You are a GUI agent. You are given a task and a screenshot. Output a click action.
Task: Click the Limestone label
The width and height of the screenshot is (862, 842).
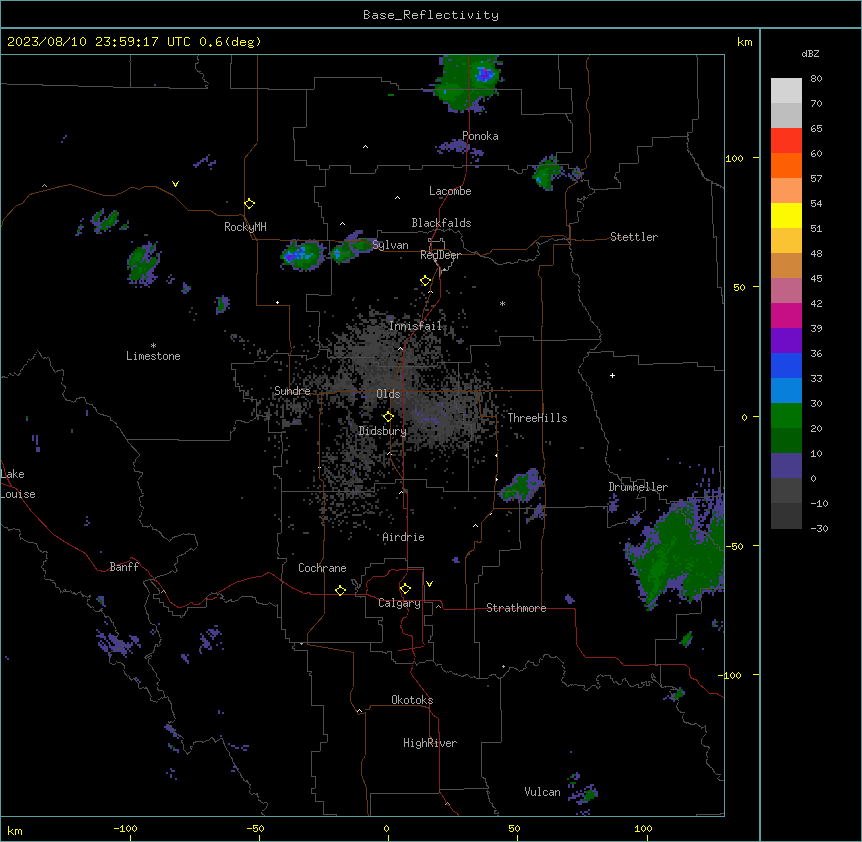(x=153, y=356)
